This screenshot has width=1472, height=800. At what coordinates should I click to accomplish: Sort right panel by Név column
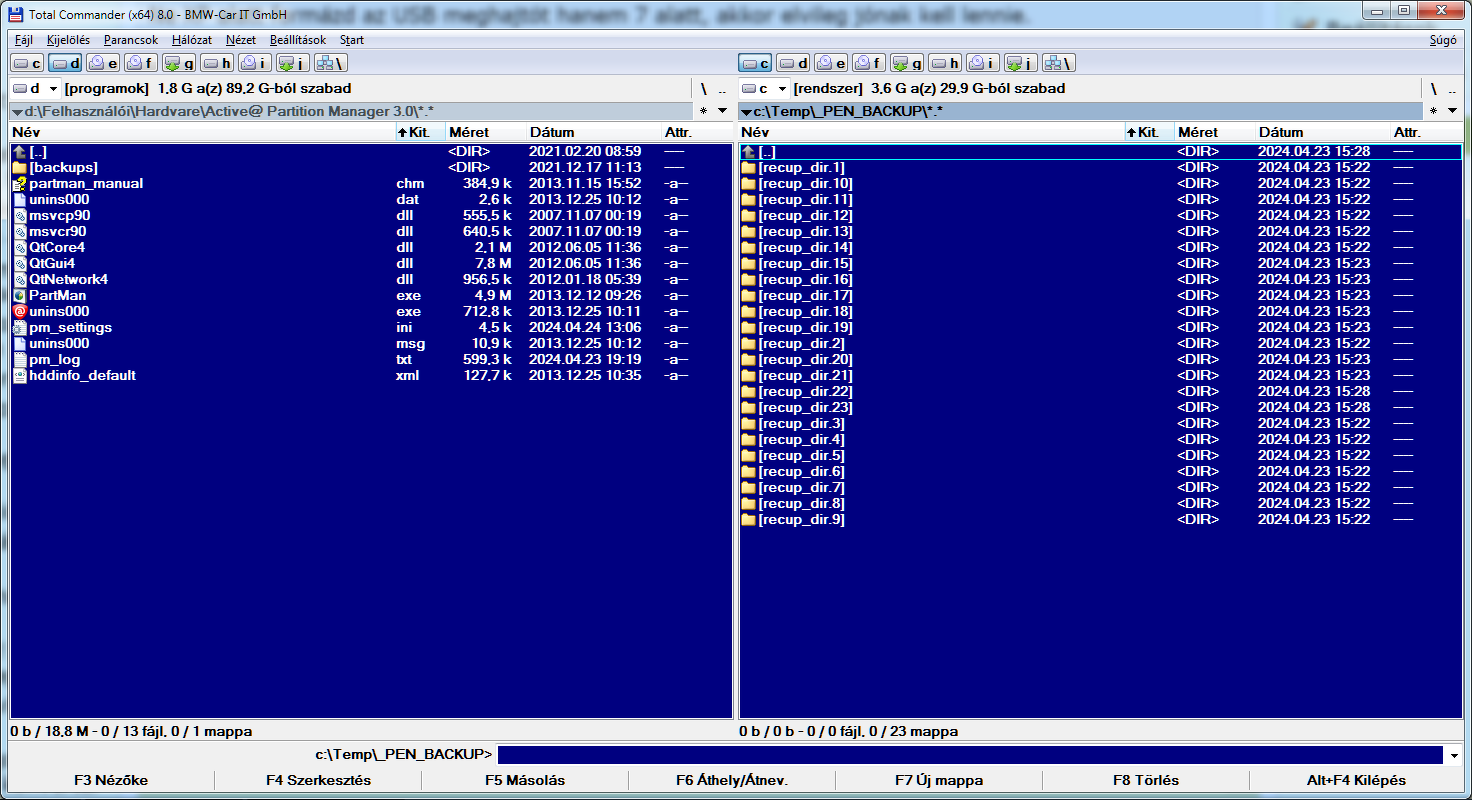[x=932, y=132]
